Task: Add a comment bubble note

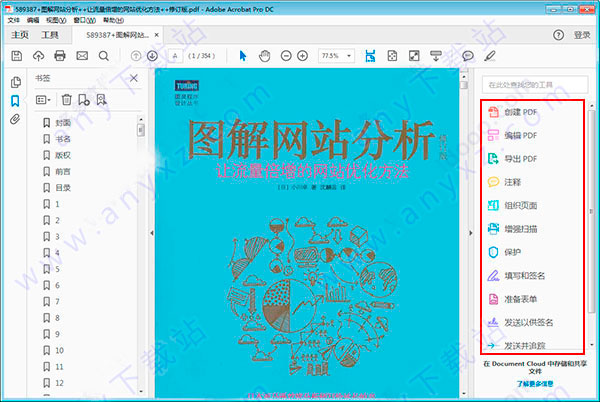Action: (468, 56)
